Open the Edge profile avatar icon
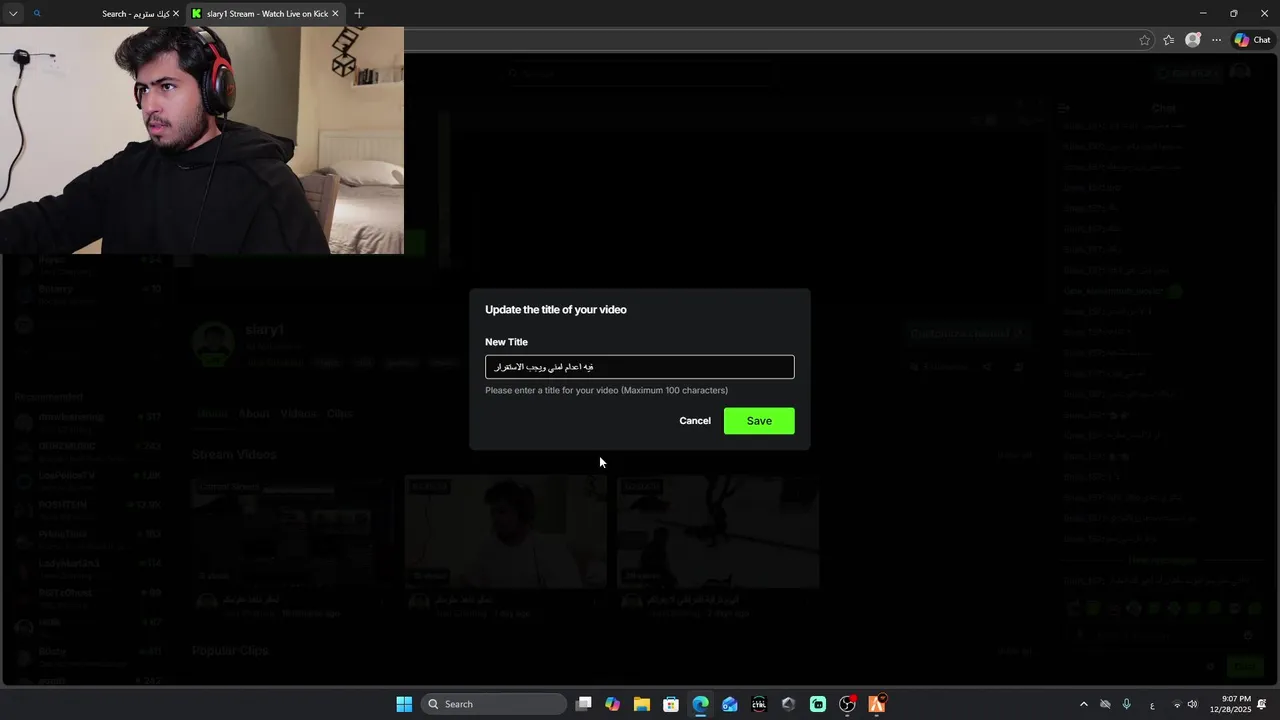This screenshot has width=1280, height=720. click(1192, 40)
